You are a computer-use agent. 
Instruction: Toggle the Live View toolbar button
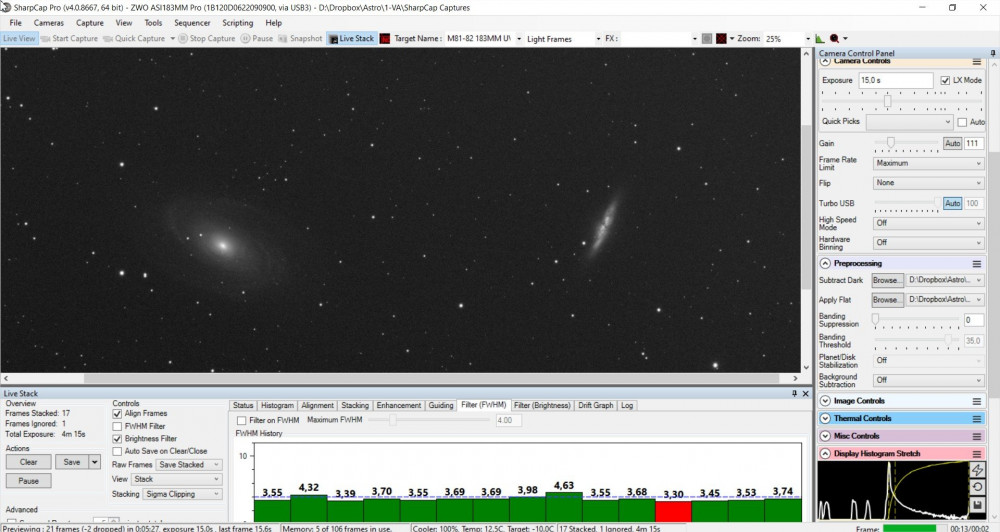(19, 38)
